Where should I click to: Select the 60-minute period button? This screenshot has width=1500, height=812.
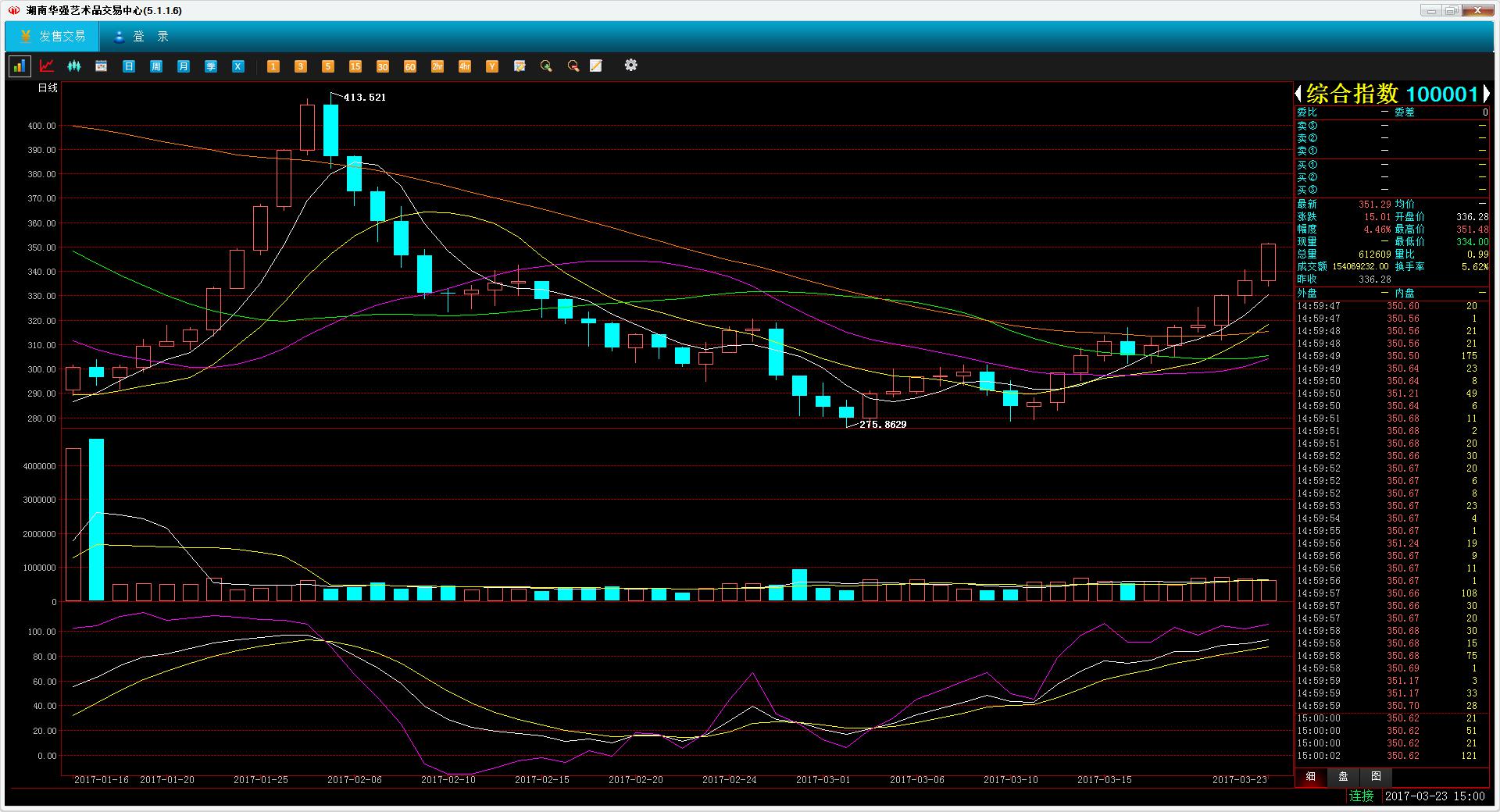pos(410,66)
